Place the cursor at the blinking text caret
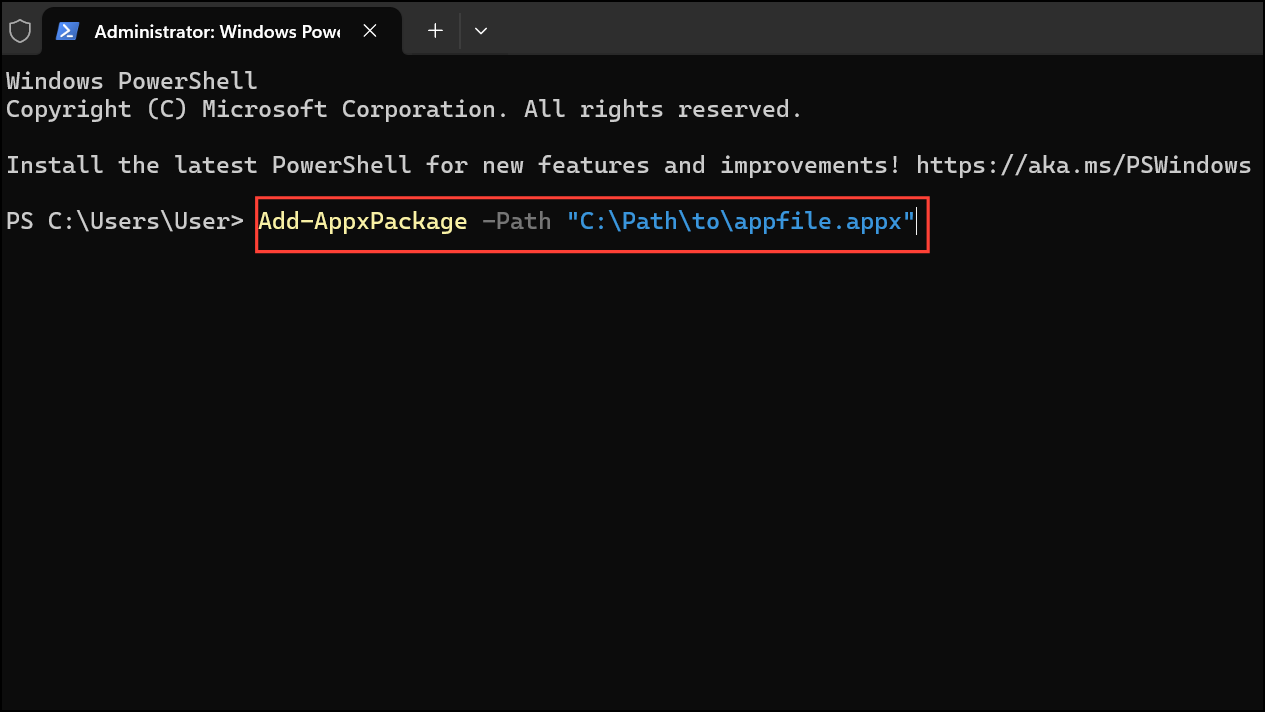Viewport: 1265px width, 712px height. pyautogui.click(x=915, y=221)
